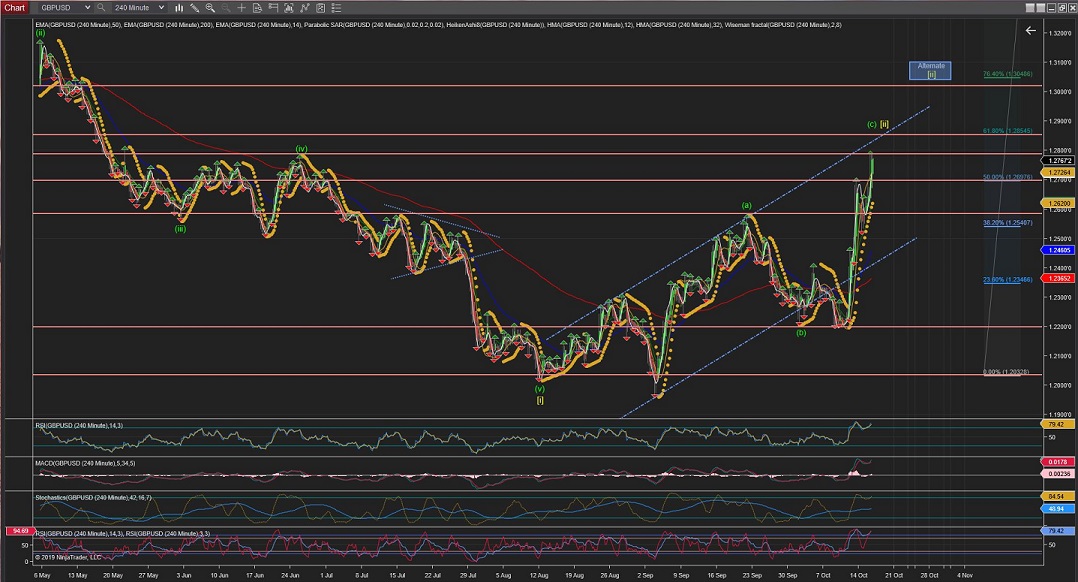Screen dimensions: 1078x582
Task: Click the lower-panel 79.42 value marker
Action: pos(1058,531)
